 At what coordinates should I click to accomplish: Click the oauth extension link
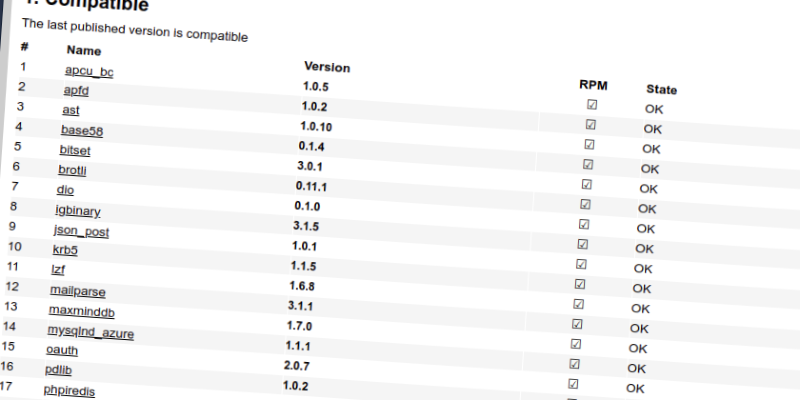pyautogui.click(x=62, y=351)
